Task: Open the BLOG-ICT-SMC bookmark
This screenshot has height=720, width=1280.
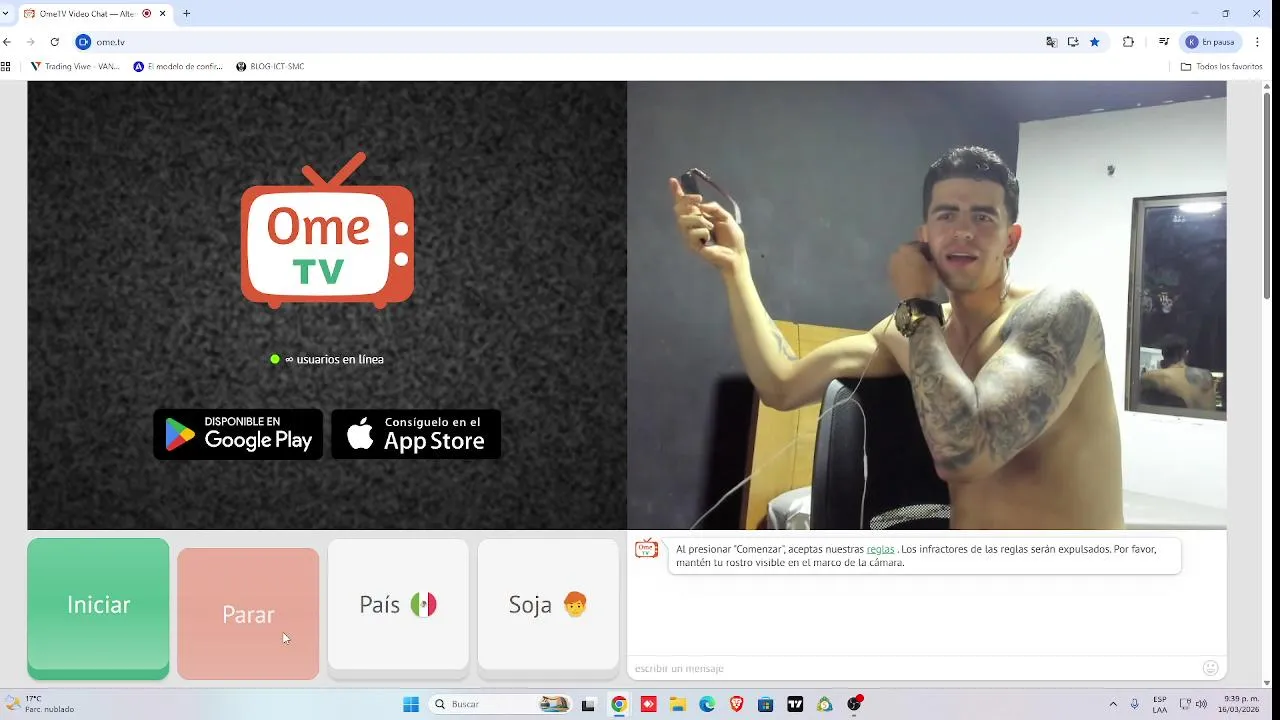Action: pos(270,67)
